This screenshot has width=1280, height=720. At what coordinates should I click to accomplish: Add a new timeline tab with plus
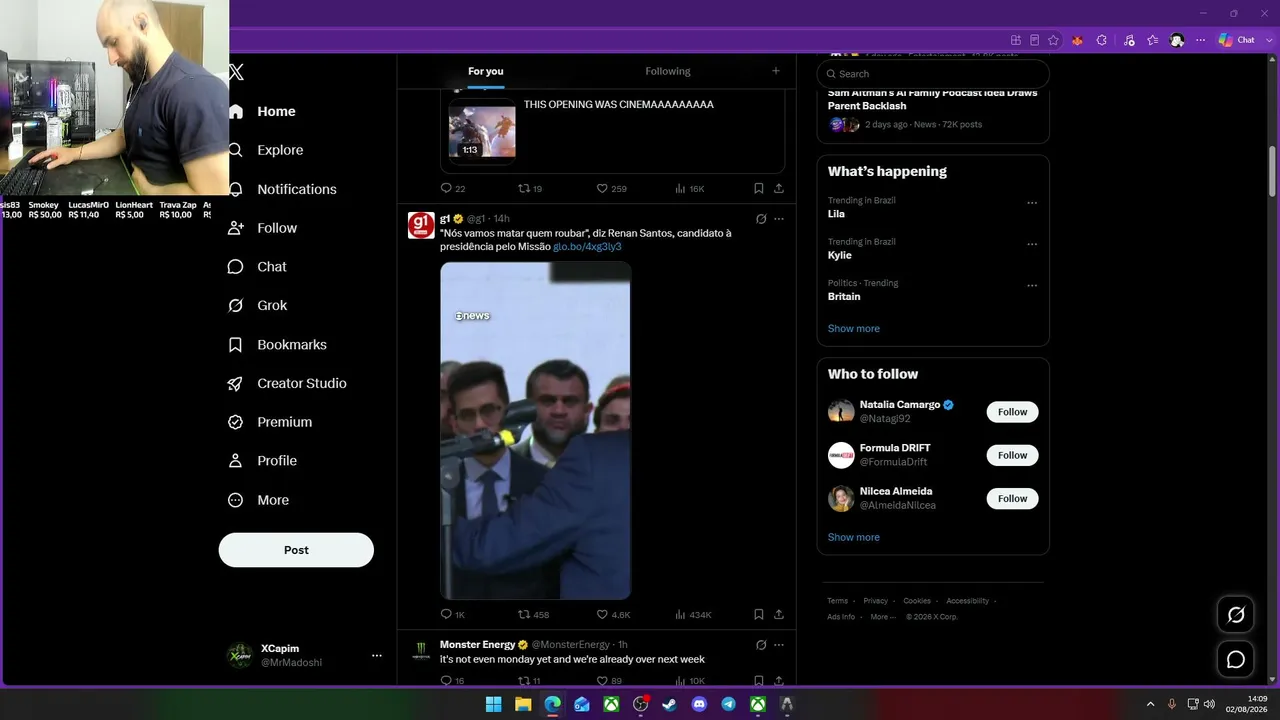tap(776, 71)
